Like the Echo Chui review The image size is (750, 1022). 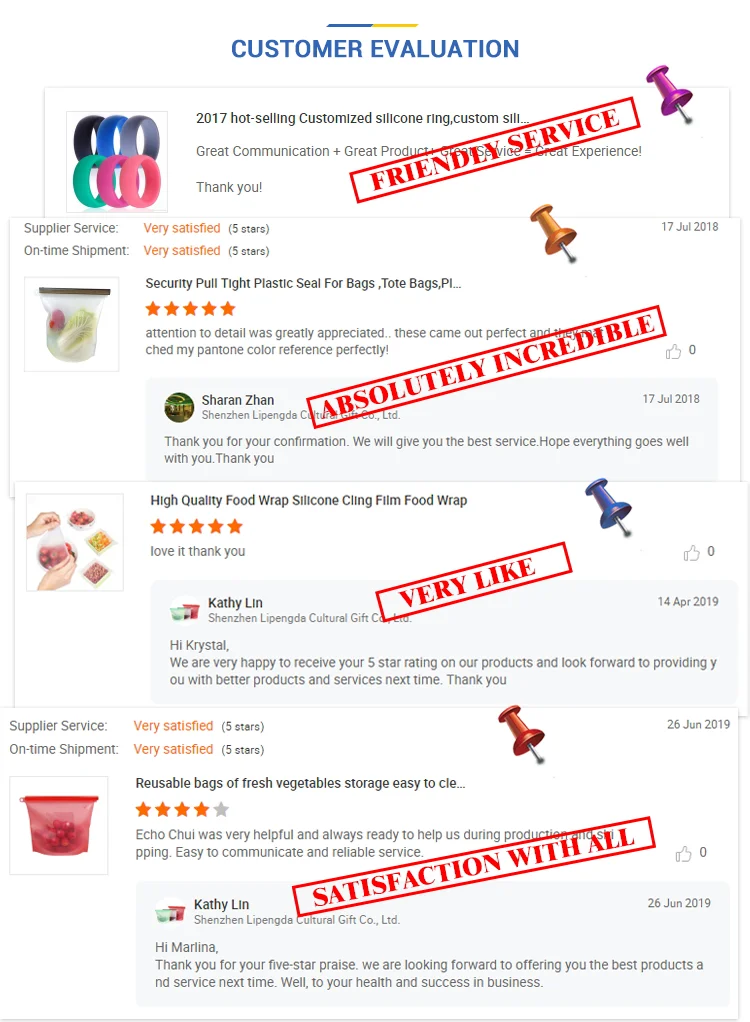coord(683,853)
